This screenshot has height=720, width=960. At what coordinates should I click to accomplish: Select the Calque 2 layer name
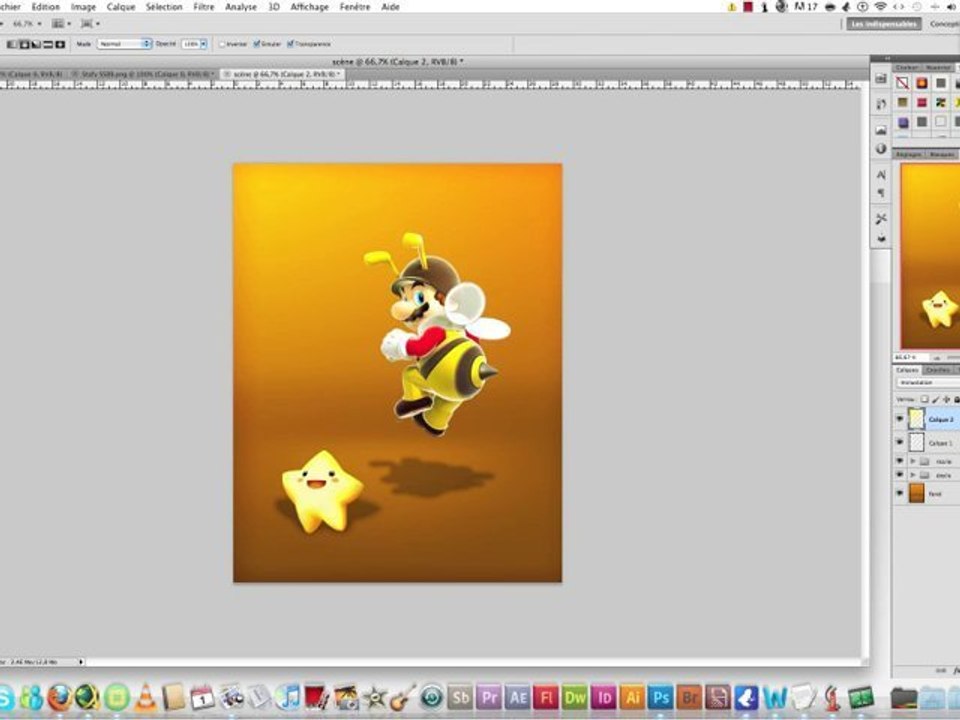pyautogui.click(x=941, y=420)
